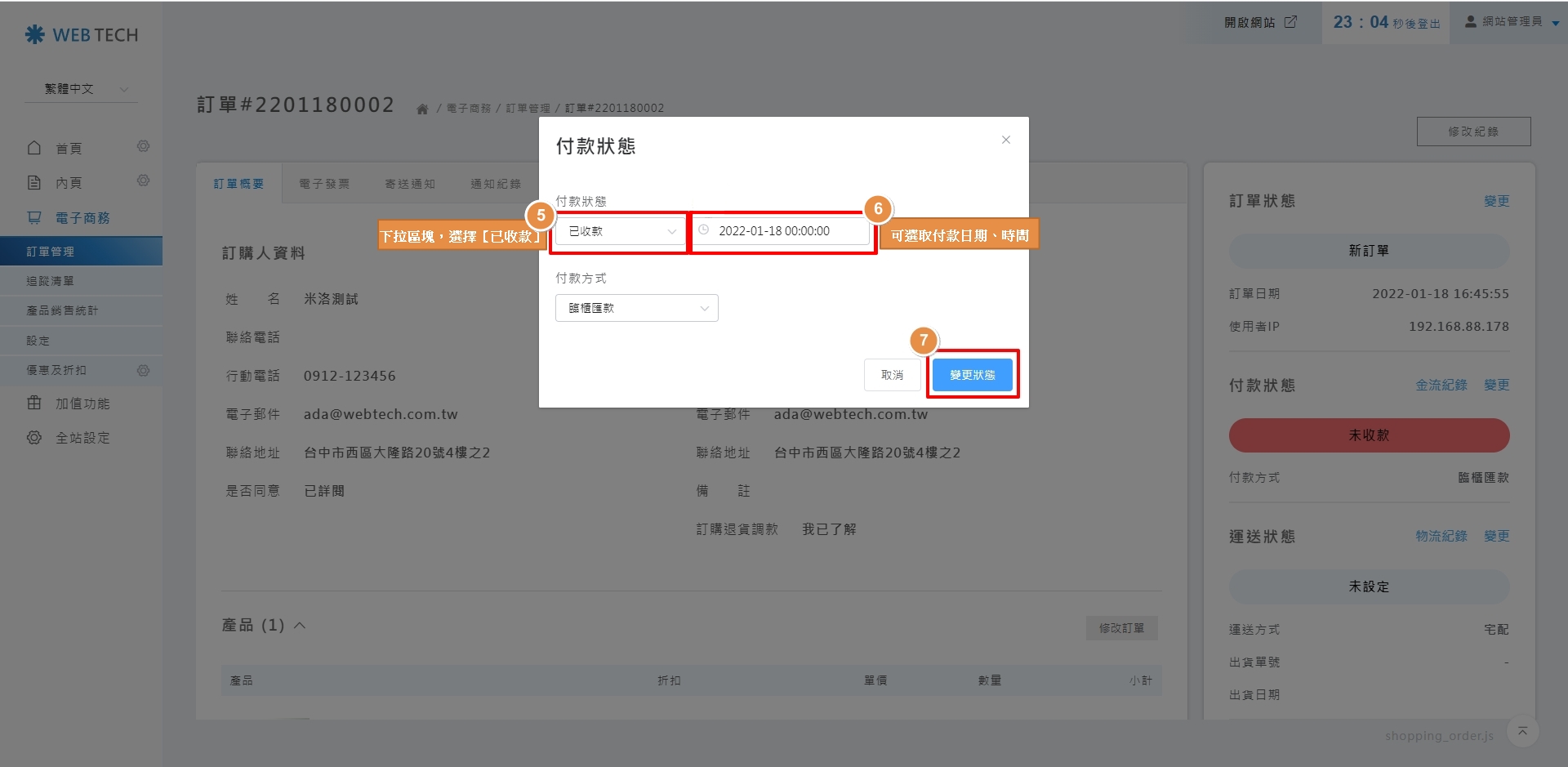Screen dimensions: 1568x767
Task: Close the 付款狀態 dialog with X
Action: tap(1005, 140)
